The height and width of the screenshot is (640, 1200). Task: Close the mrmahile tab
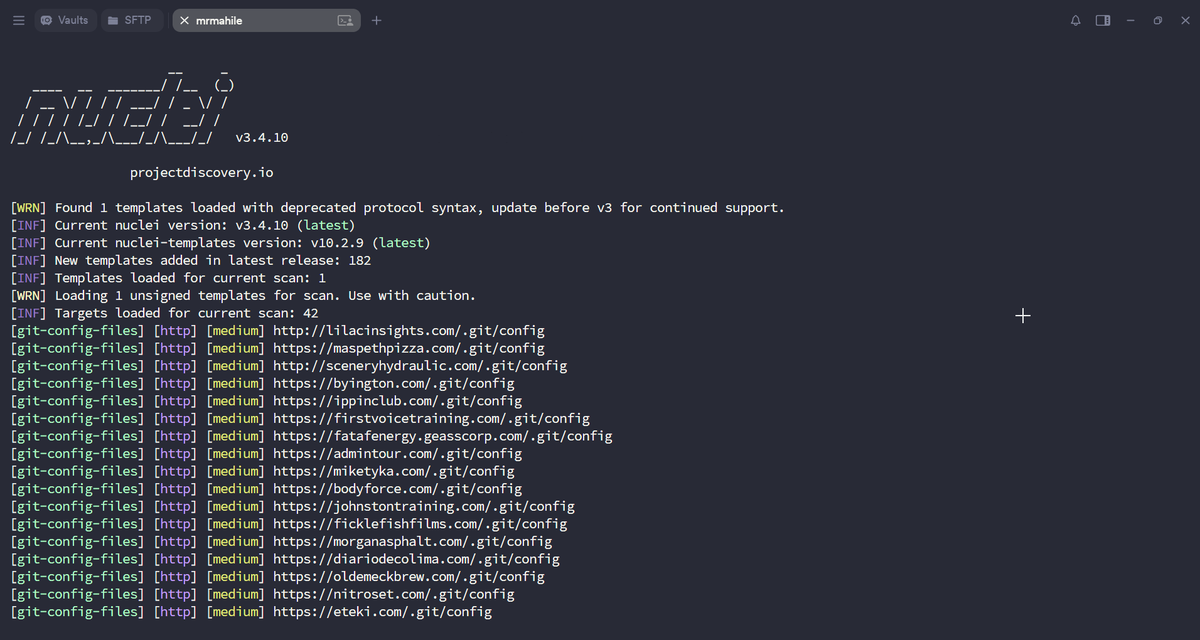point(184,20)
